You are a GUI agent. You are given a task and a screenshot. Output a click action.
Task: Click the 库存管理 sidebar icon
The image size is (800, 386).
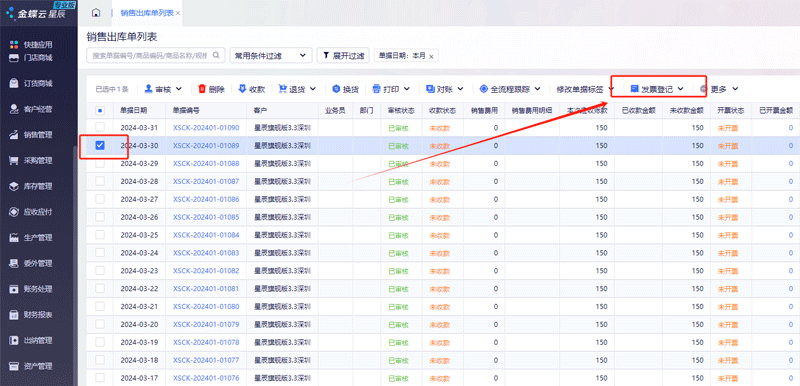point(15,186)
